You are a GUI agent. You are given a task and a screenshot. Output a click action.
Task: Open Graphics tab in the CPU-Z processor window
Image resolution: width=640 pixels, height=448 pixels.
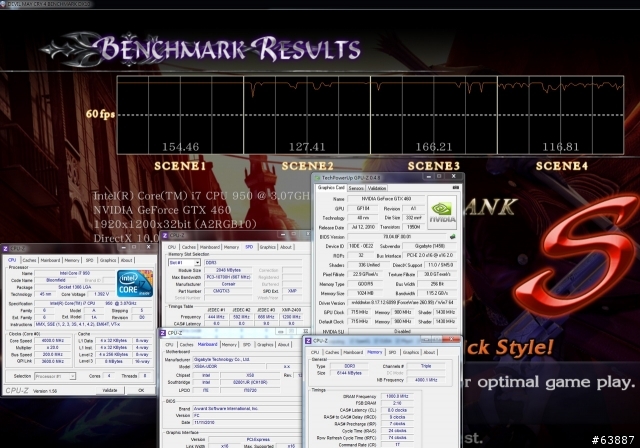pos(108,260)
